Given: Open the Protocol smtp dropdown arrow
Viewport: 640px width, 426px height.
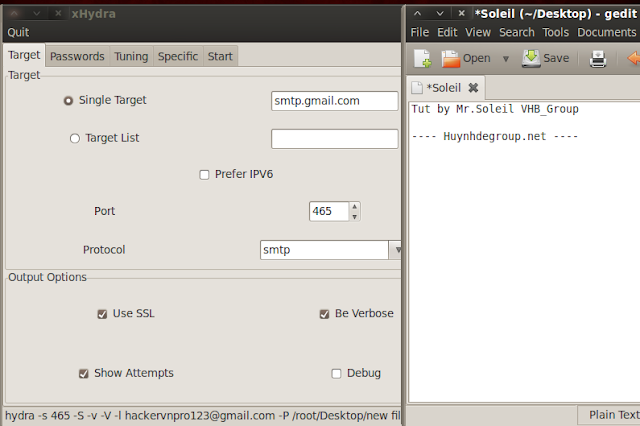Looking at the screenshot, I should 395,250.
